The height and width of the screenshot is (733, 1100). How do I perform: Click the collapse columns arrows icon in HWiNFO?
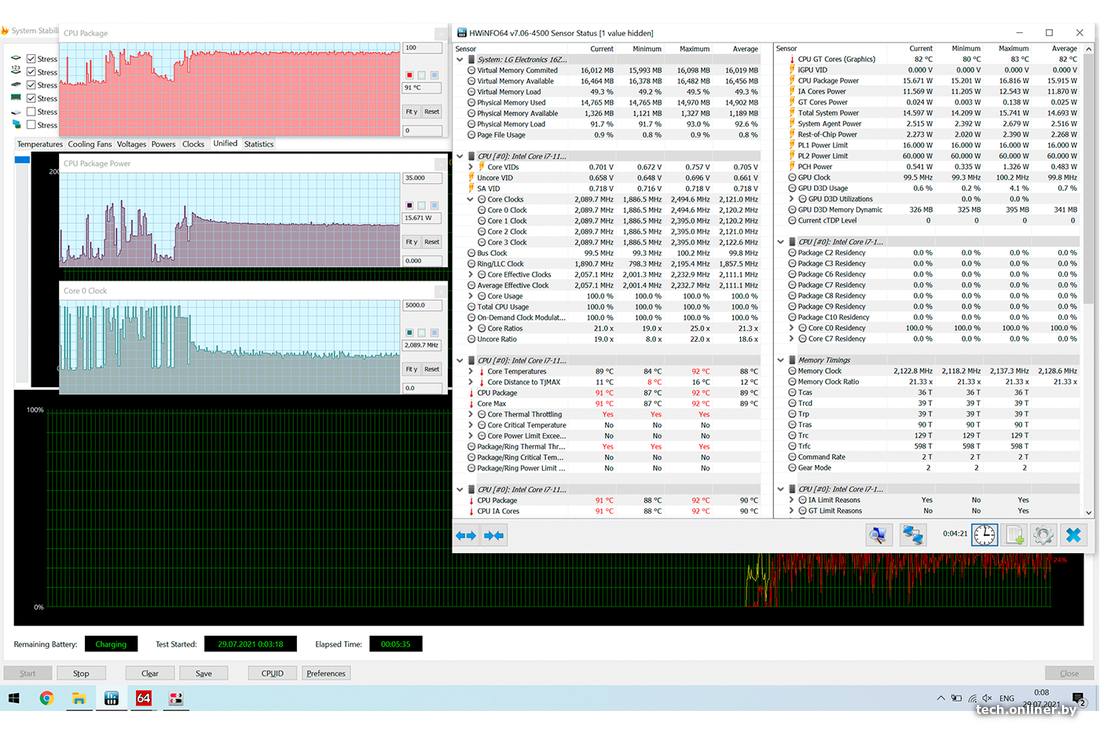pos(493,536)
